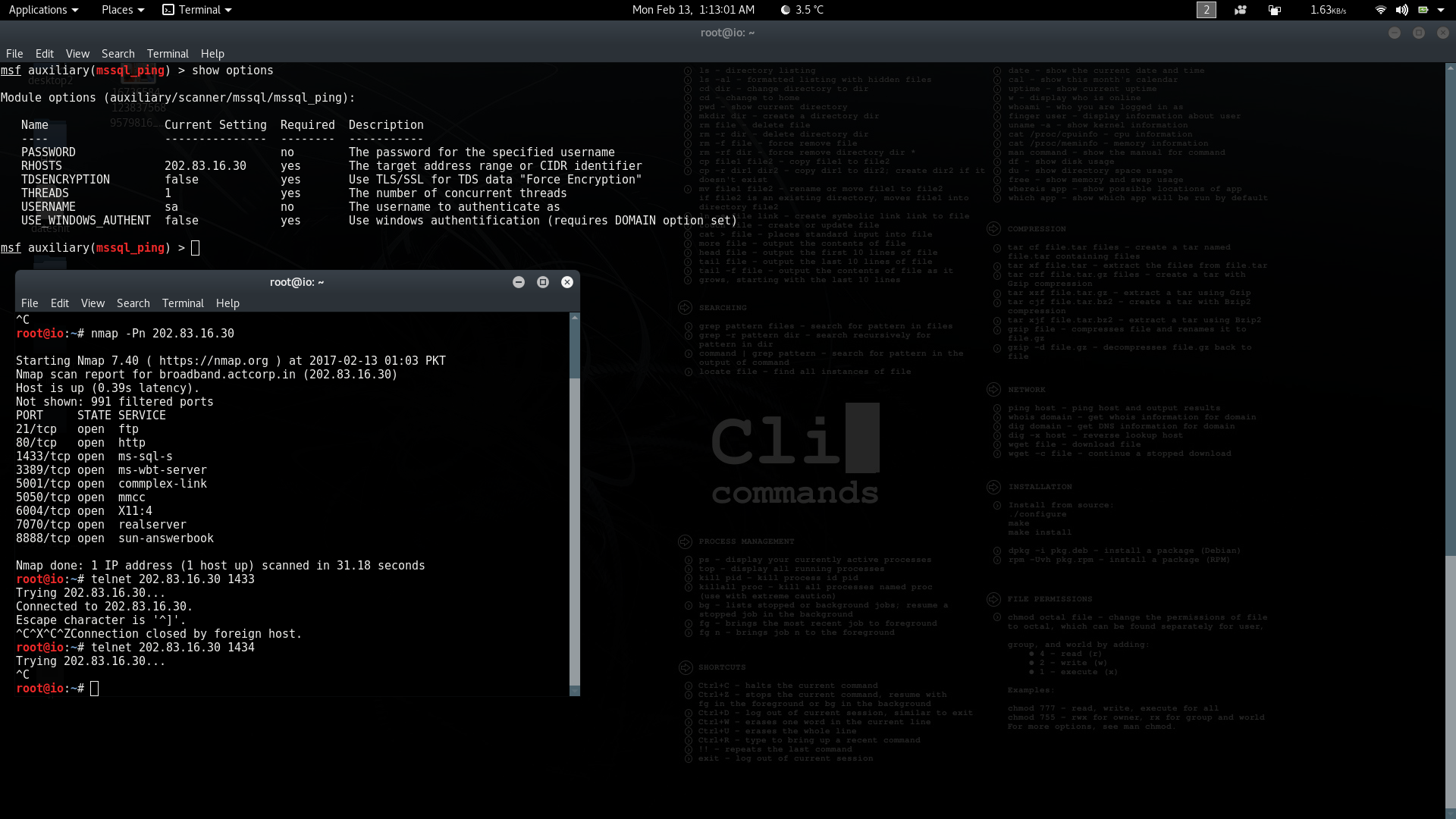Click the '8888/tcp open sun-answerbook' line
1456x819 pixels.
(x=115, y=538)
